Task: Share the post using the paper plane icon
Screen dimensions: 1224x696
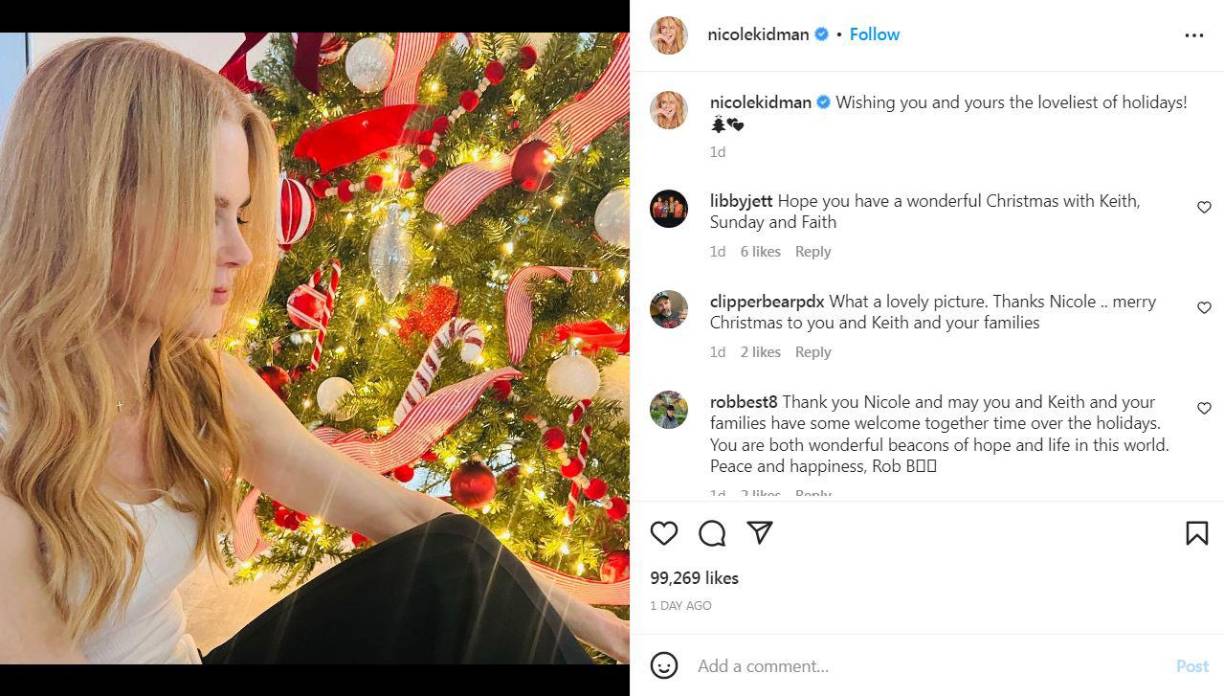Action: pos(761,533)
